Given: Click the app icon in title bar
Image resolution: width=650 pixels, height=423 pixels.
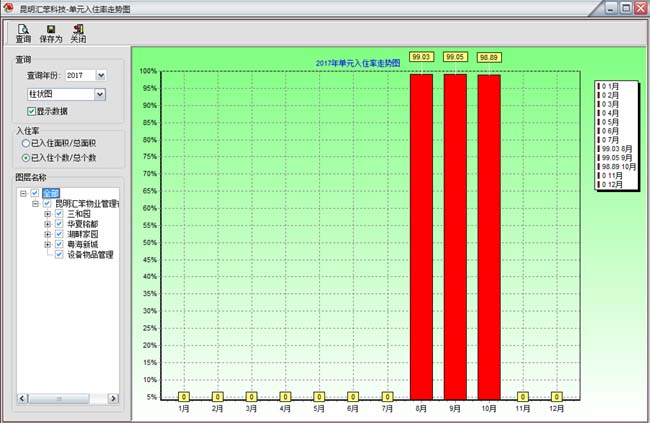Looking at the screenshot, I should click(x=8, y=7).
